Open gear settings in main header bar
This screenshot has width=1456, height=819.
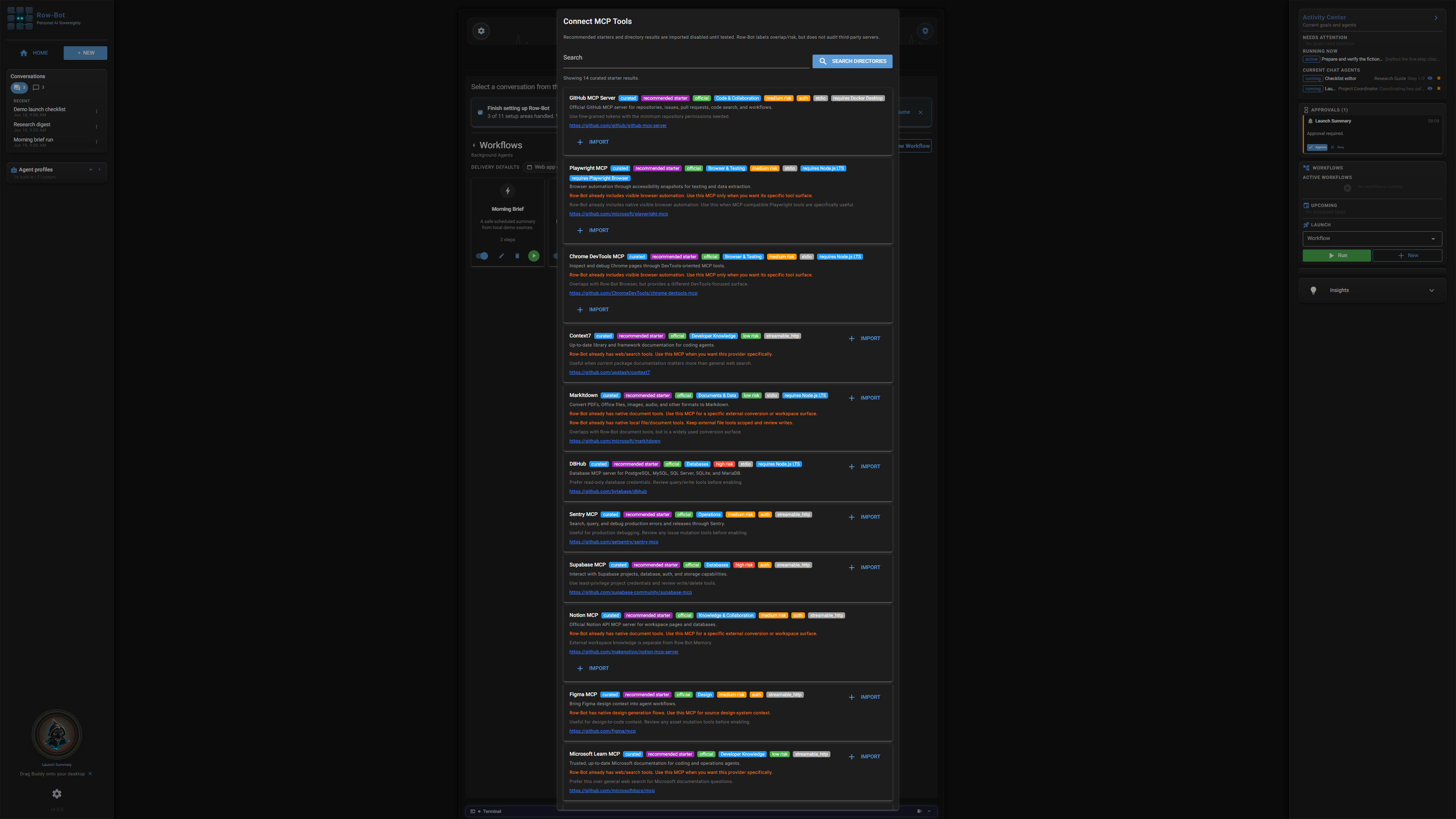(x=481, y=31)
